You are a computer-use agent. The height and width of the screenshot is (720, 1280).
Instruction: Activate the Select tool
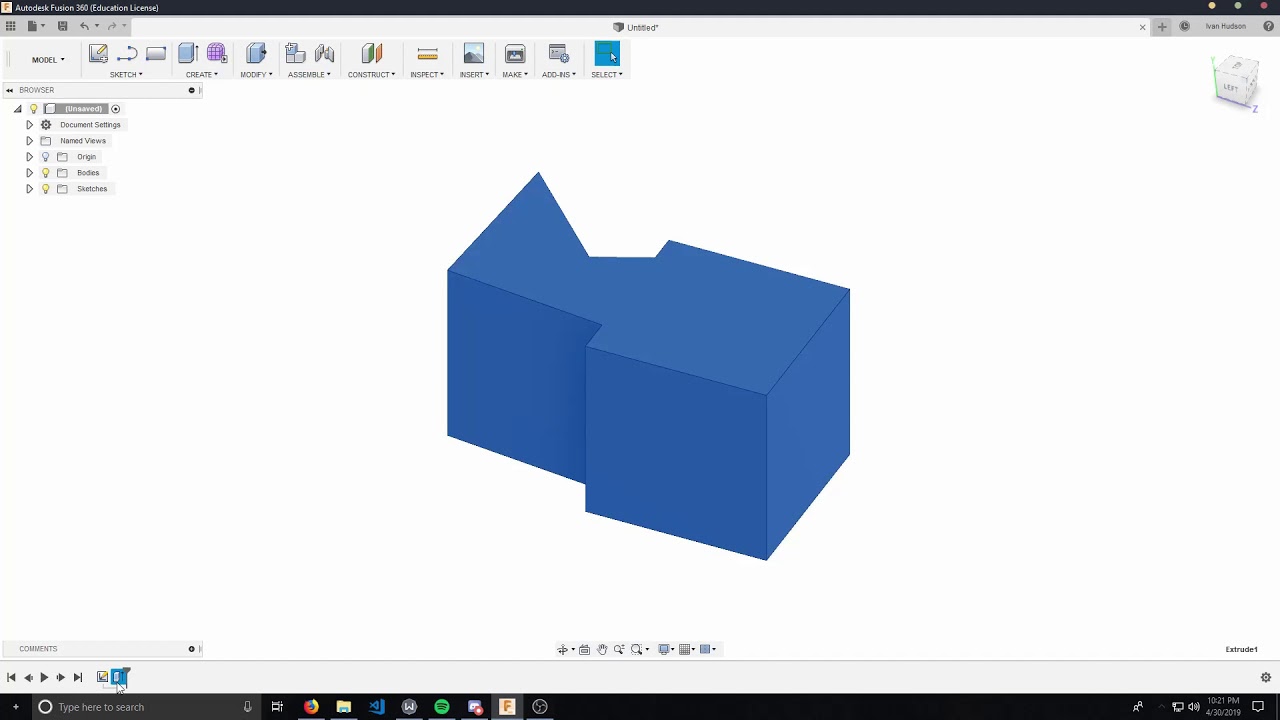coord(607,54)
